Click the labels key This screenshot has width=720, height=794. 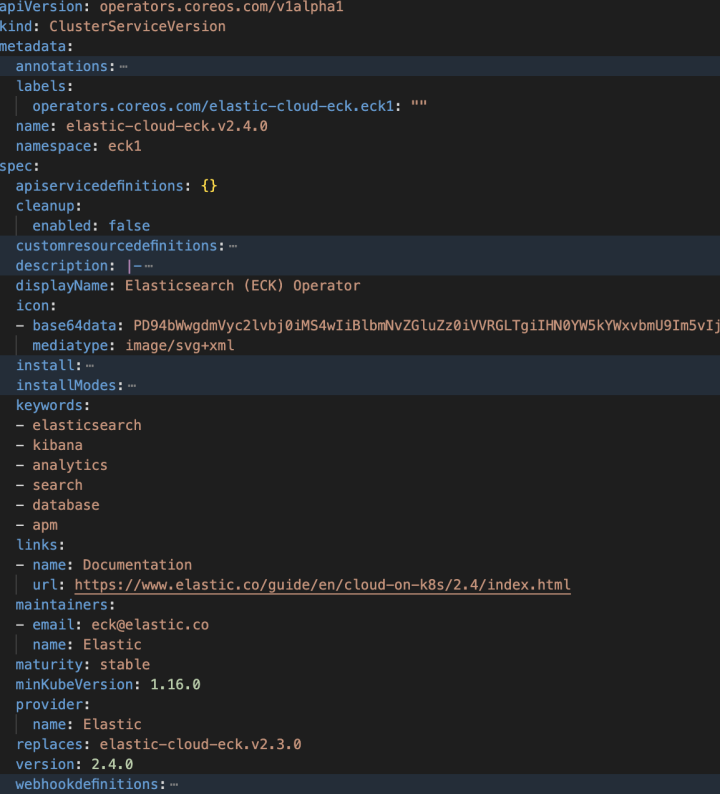[41, 86]
